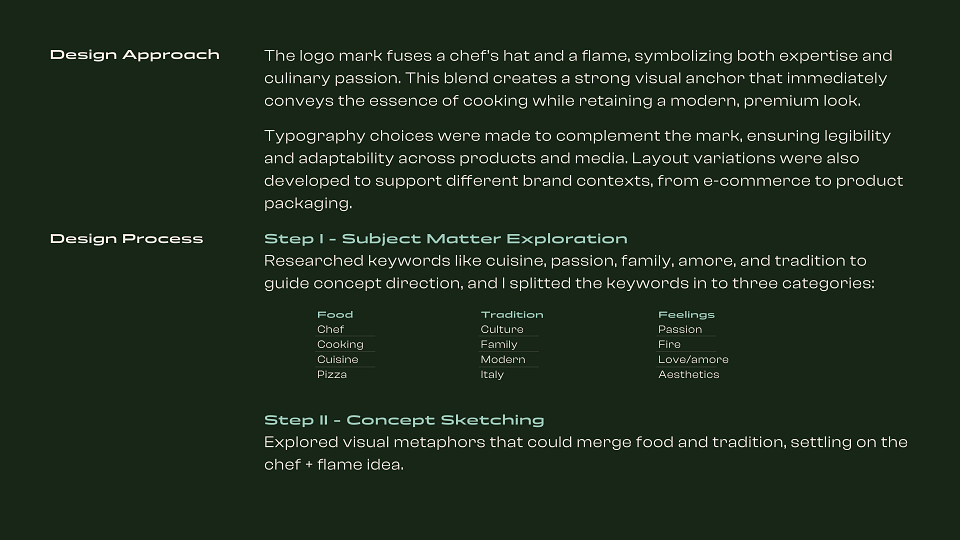Choose the Fire keyword
The width and height of the screenshot is (960, 540).
coord(669,345)
